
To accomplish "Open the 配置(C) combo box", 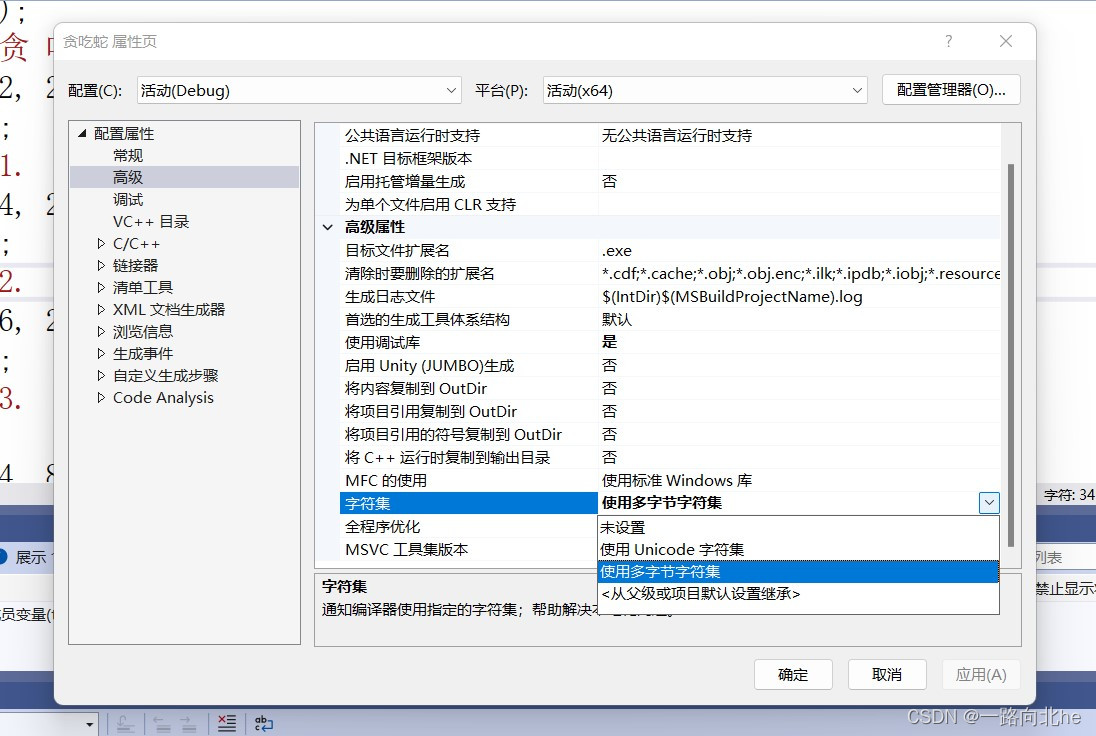I will pyautogui.click(x=299, y=90).
